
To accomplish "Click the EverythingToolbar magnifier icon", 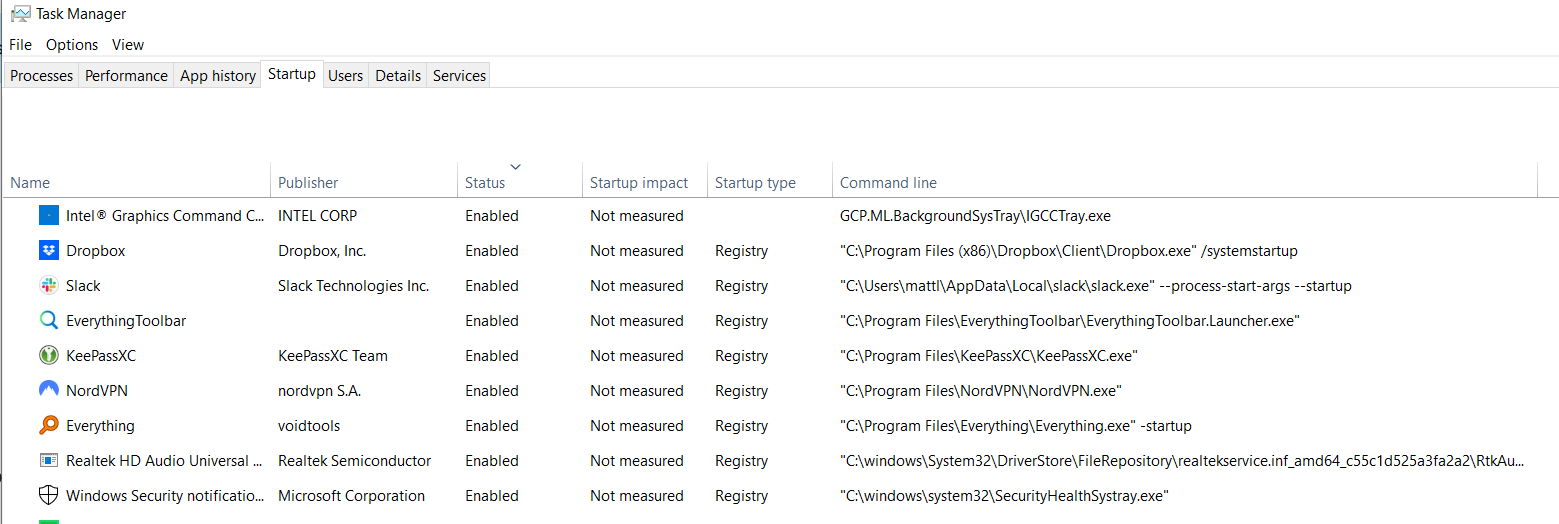I will [49, 320].
